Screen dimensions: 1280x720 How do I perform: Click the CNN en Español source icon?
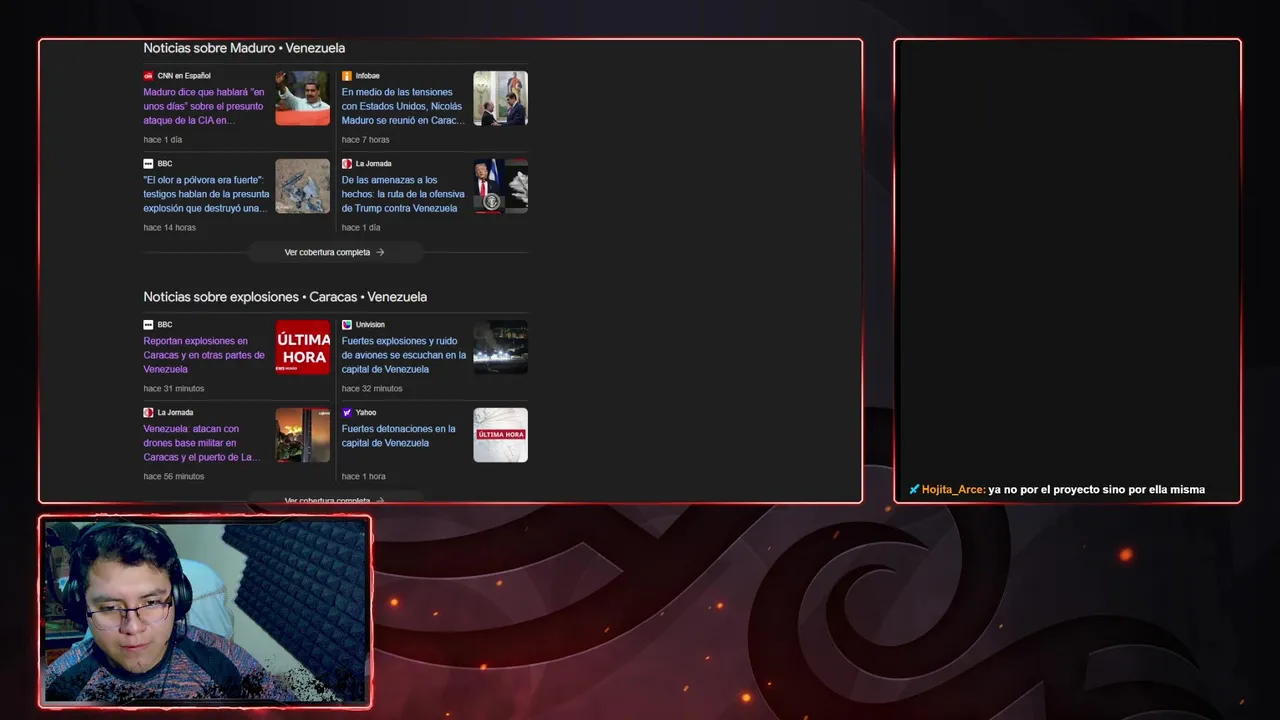click(x=148, y=76)
